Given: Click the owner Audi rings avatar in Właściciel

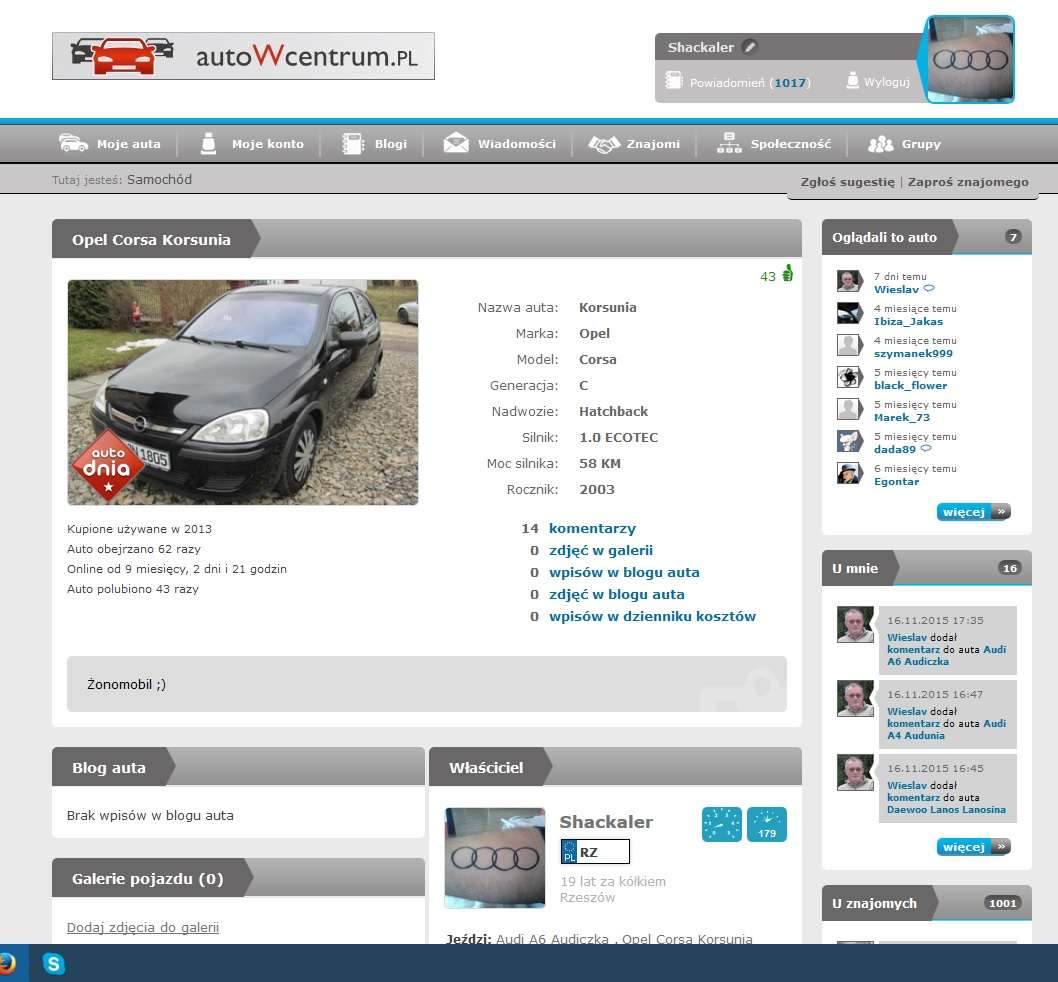Looking at the screenshot, I should tap(495, 858).
